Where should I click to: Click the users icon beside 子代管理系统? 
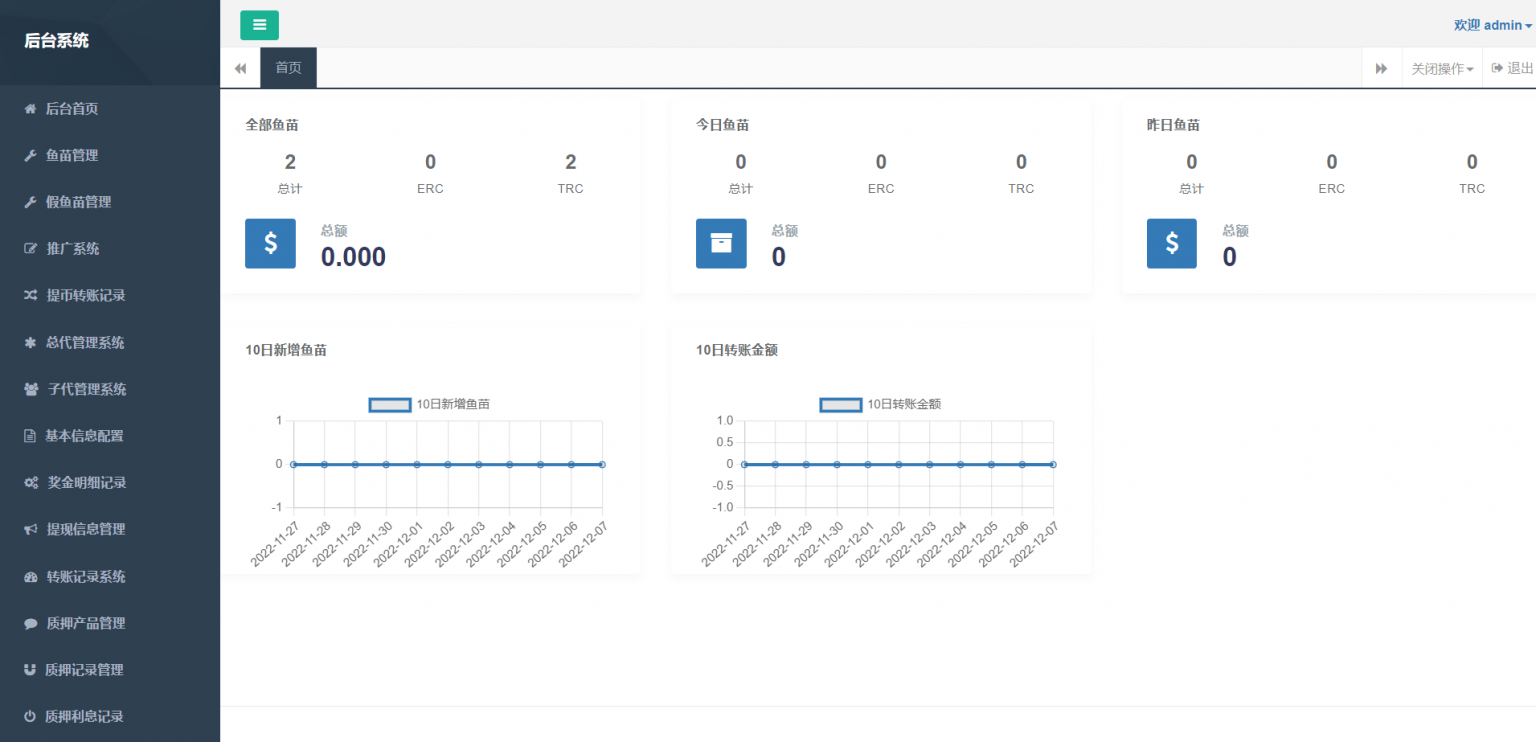[31, 389]
